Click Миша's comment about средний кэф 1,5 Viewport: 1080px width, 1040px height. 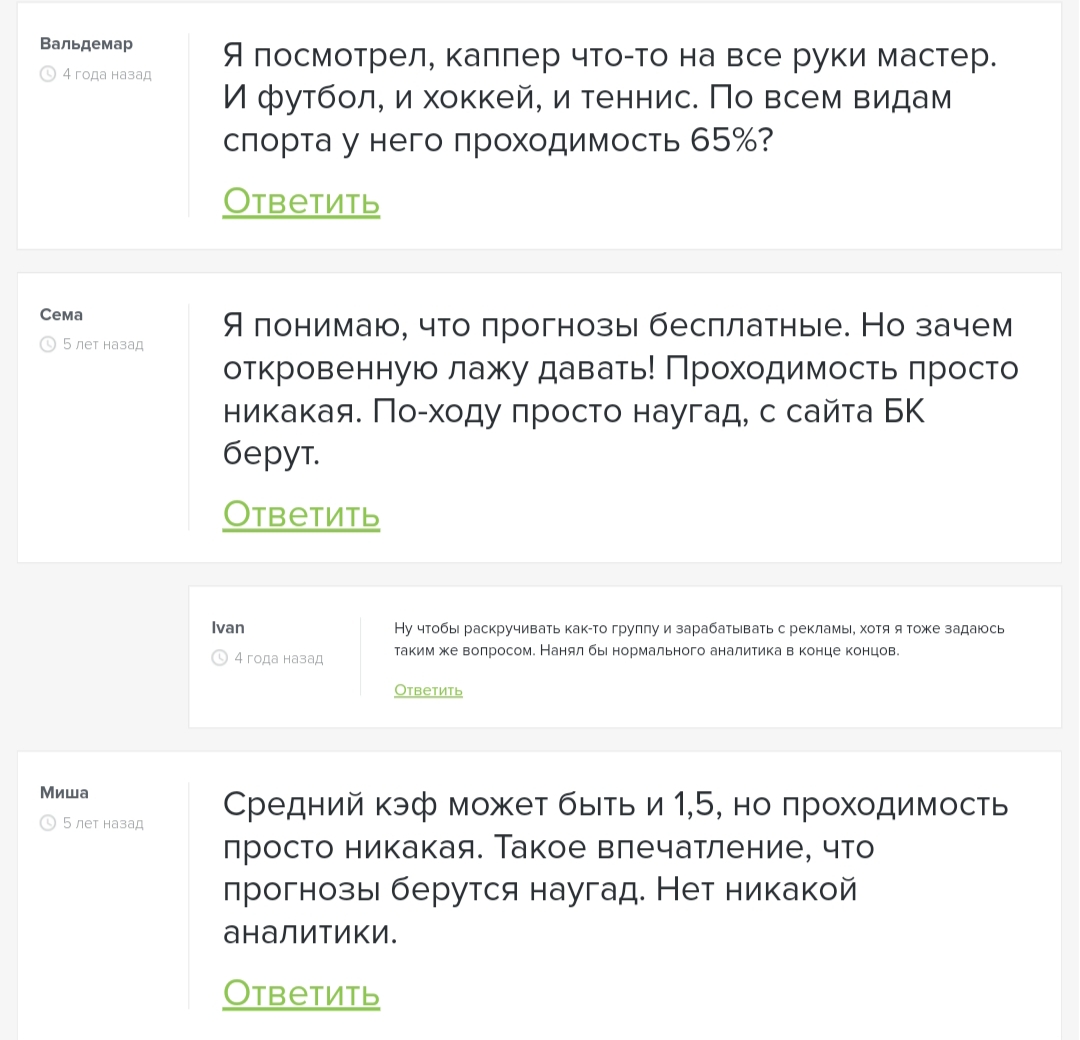coord(615,868)
